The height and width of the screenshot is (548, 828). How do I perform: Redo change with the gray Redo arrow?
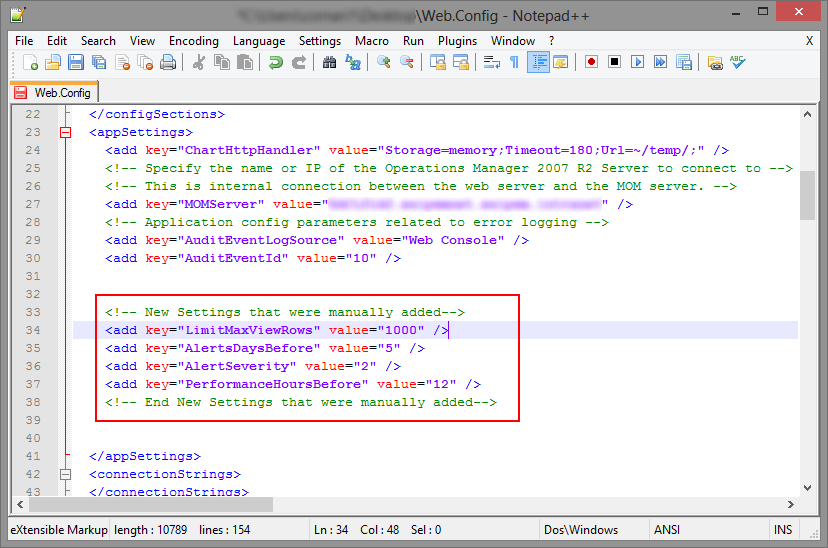click(x=299, y=62)
